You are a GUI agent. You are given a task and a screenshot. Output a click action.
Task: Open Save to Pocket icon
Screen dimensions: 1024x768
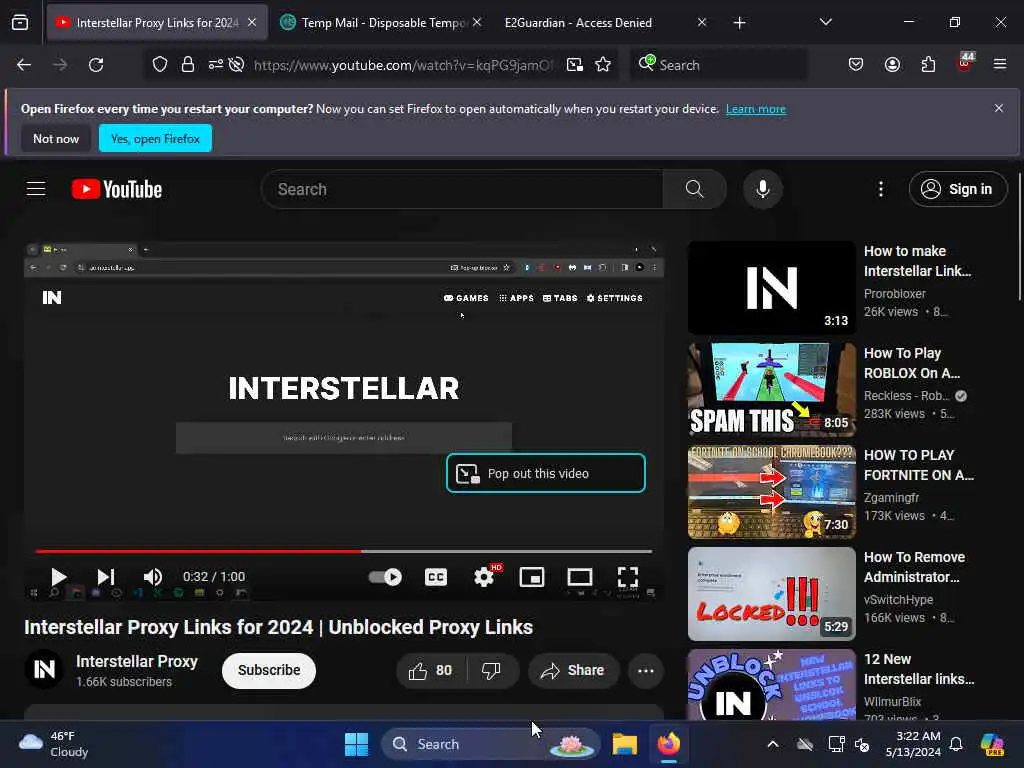tap(856, 65)
